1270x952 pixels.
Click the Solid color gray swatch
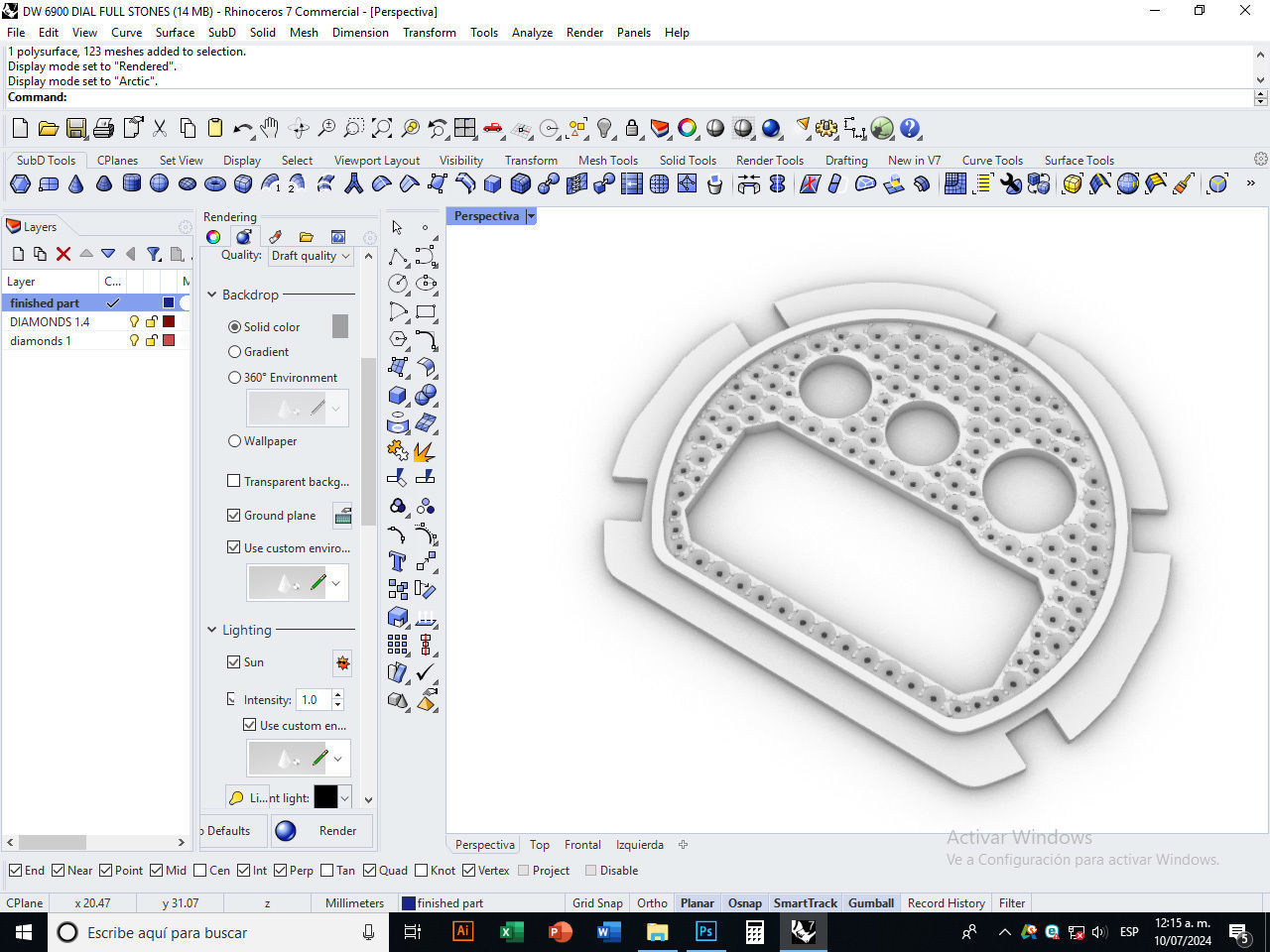[340, 326]
